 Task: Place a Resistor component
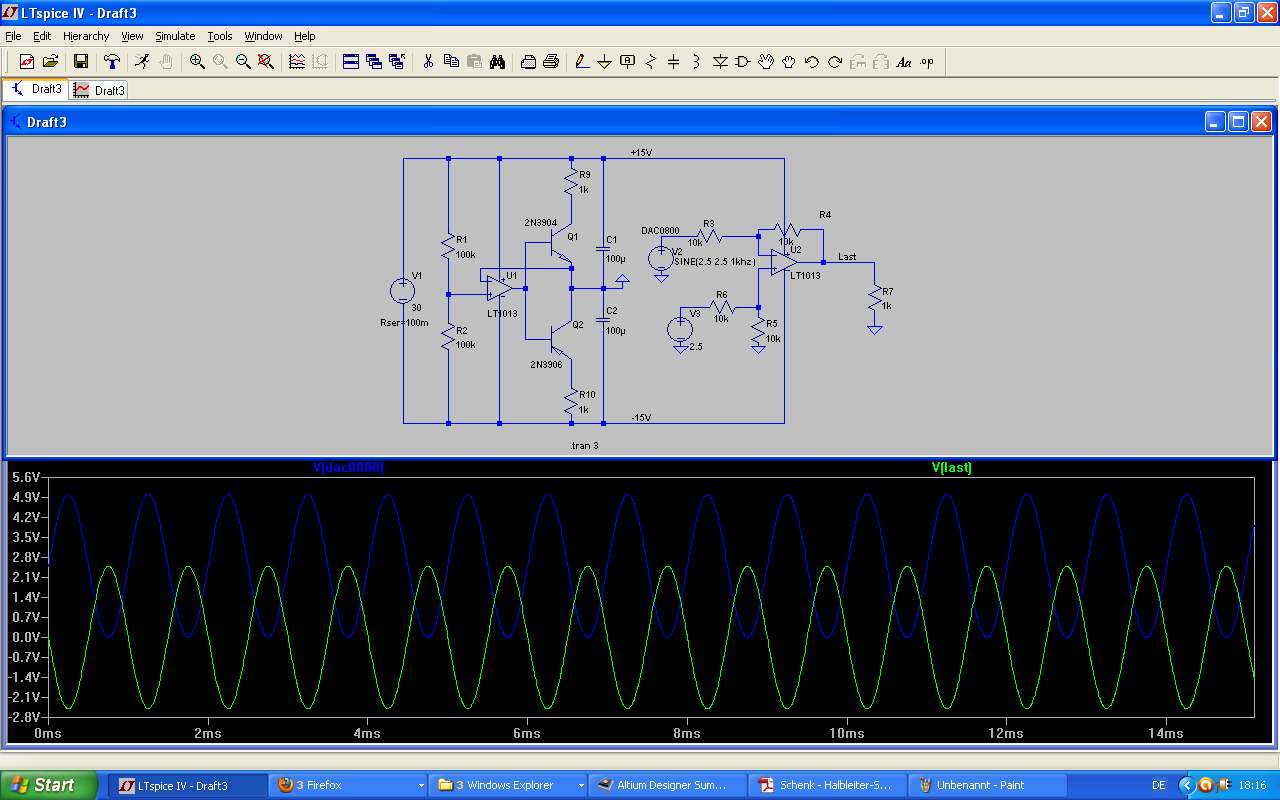tap(651, 62)
